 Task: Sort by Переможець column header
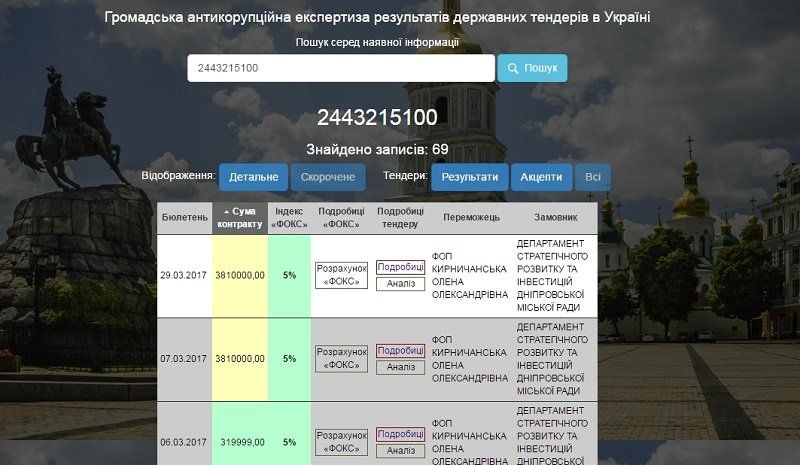coord(471,217)
